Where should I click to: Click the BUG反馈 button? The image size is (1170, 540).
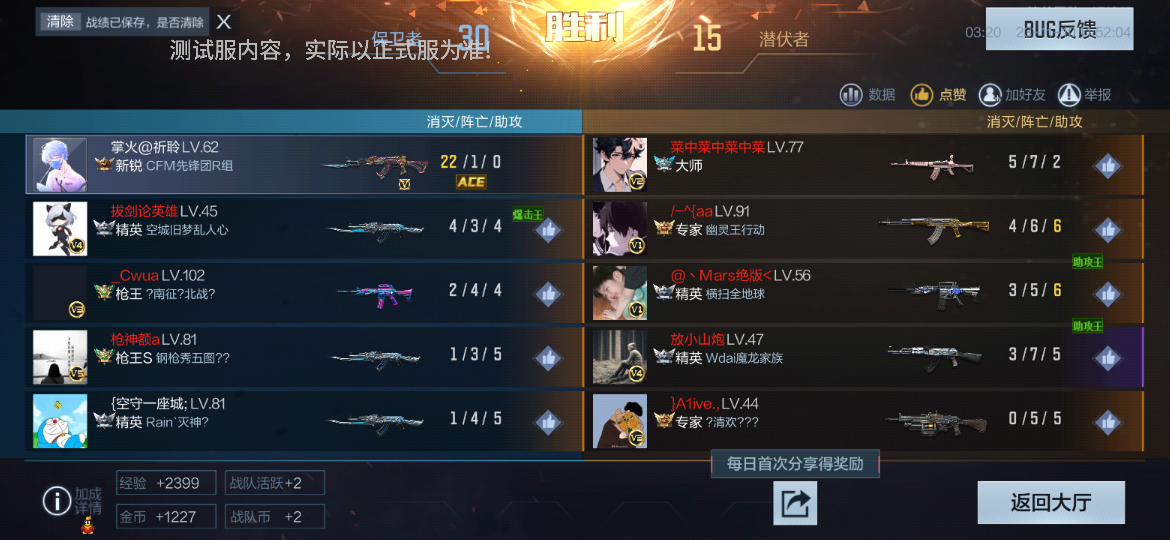click(1060, 29)
